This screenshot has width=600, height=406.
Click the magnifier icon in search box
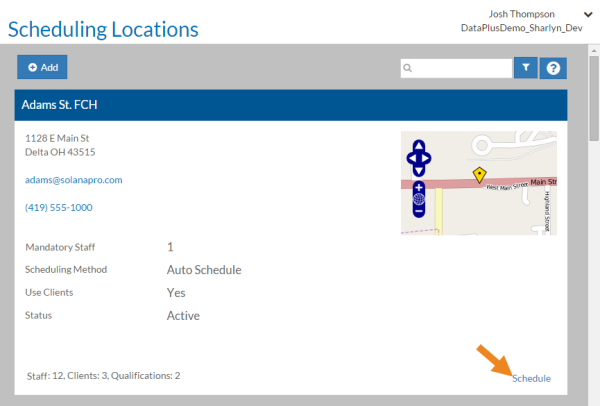408,68
